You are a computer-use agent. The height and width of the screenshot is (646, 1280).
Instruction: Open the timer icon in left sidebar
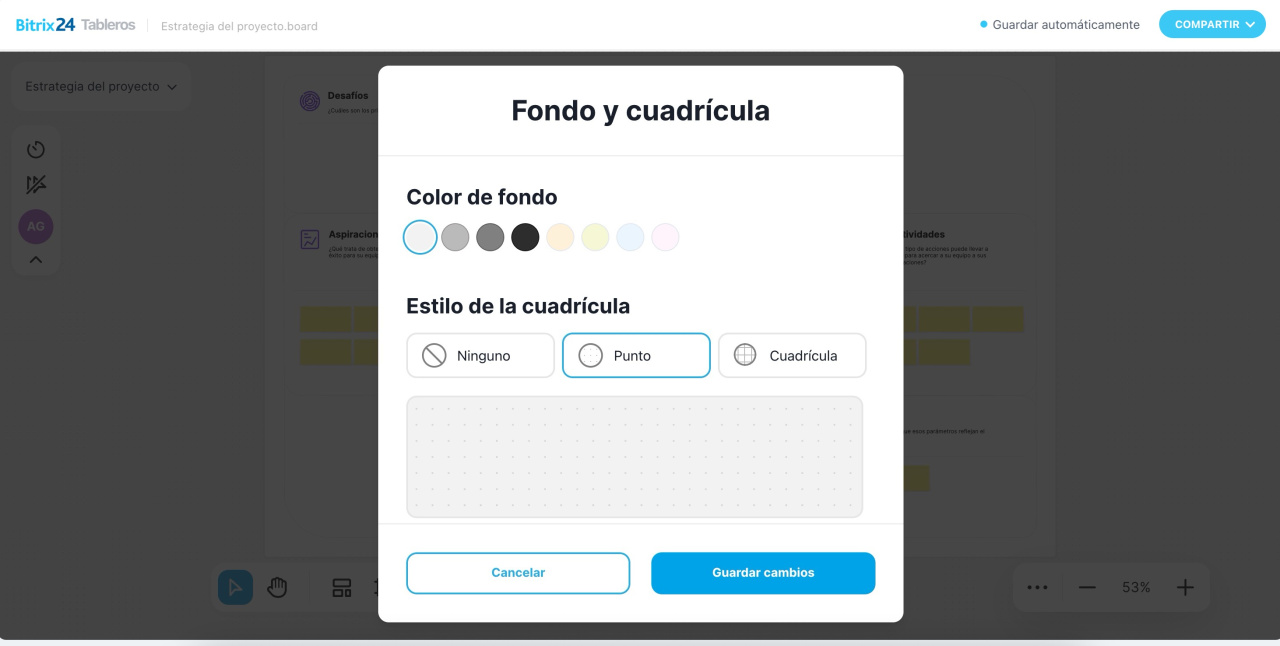(x=36, y=150)
